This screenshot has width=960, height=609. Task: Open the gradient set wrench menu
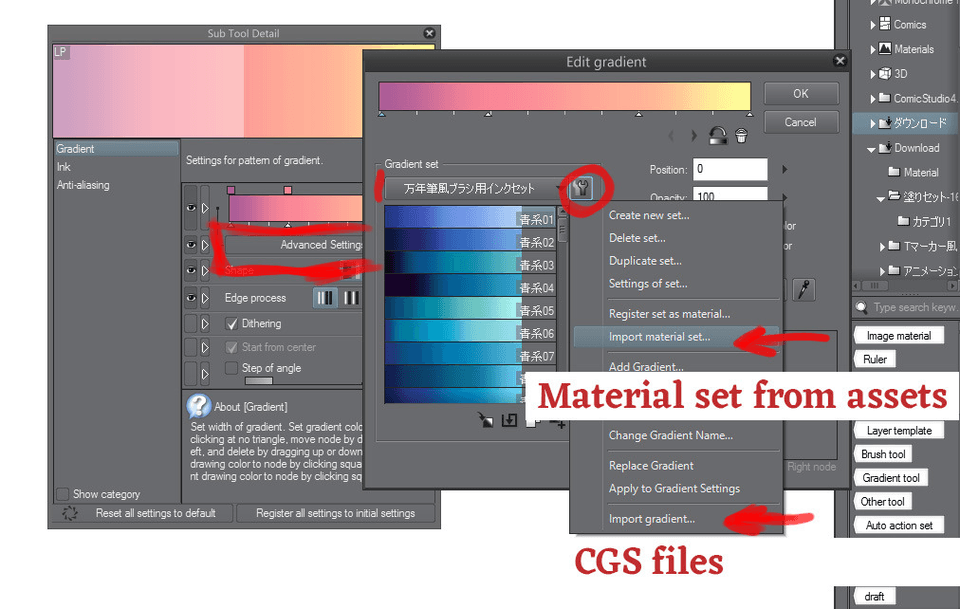click(x=581, y=188)
